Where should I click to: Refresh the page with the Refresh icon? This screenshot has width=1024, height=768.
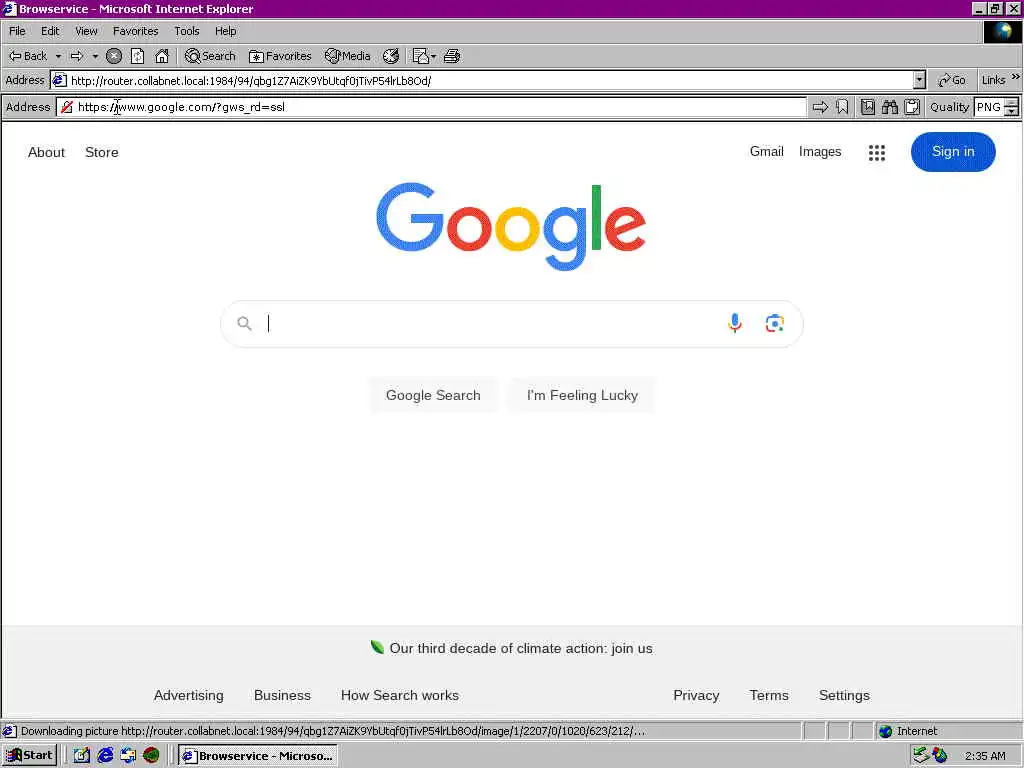pyautogui.click(x=137, y=56)
